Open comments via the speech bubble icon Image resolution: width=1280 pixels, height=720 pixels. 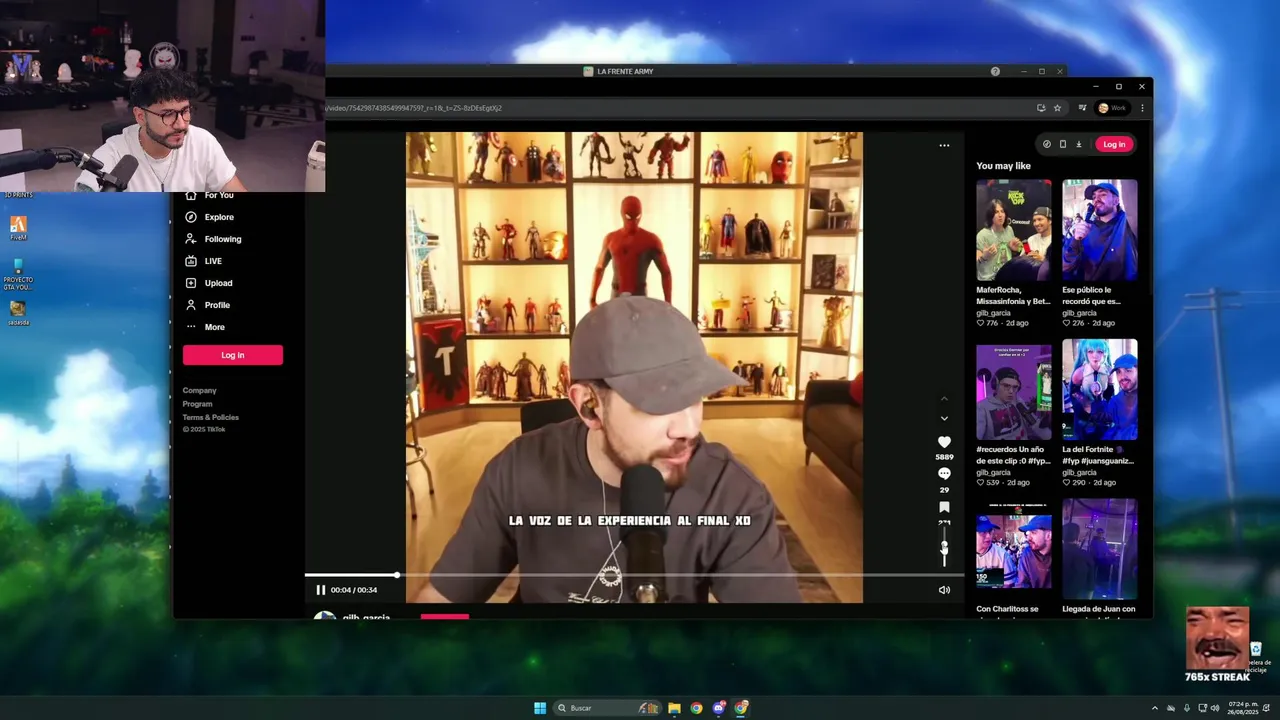(944, 474)
